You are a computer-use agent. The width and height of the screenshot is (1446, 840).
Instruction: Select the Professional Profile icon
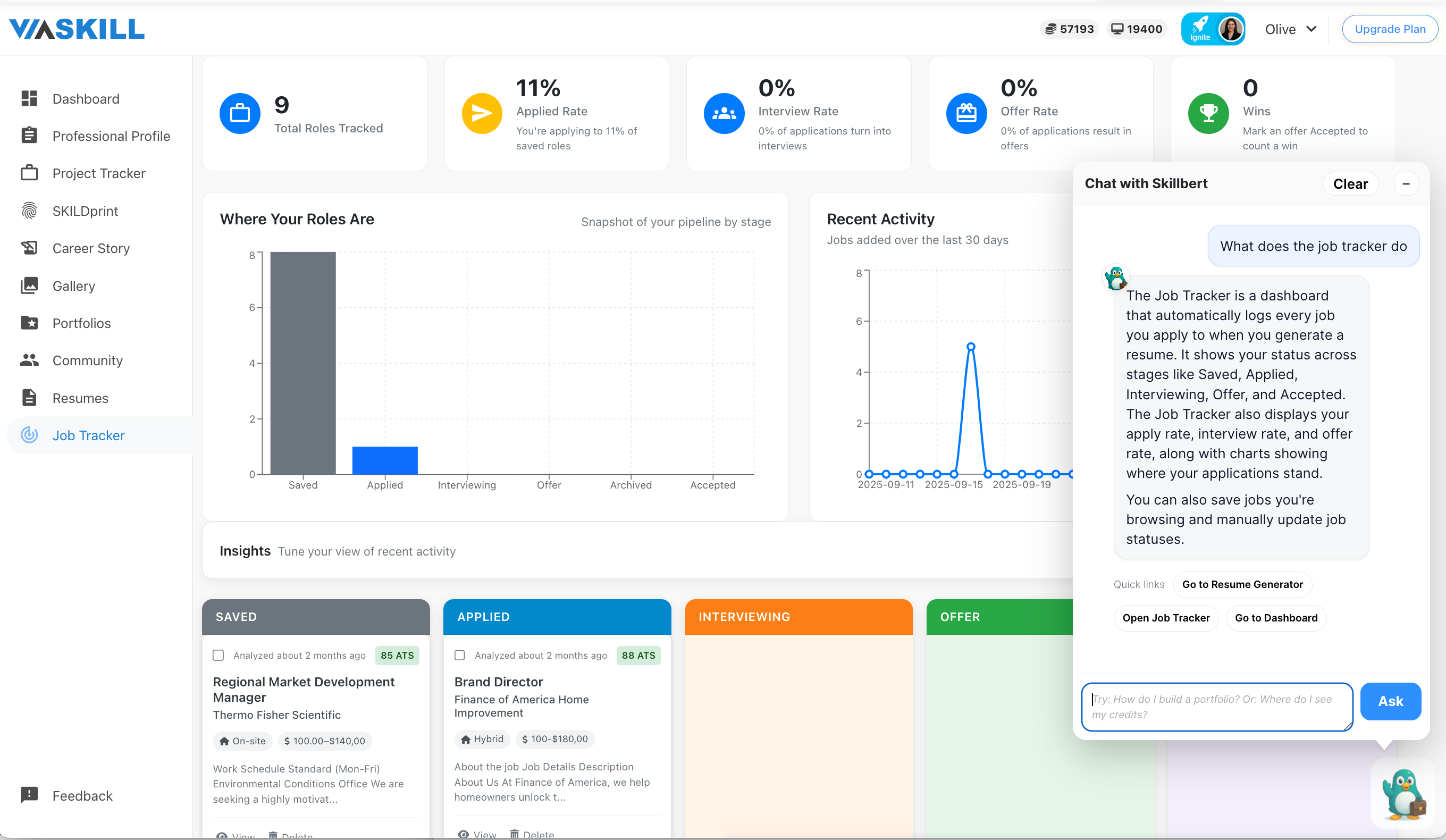(x=29, y=136)
